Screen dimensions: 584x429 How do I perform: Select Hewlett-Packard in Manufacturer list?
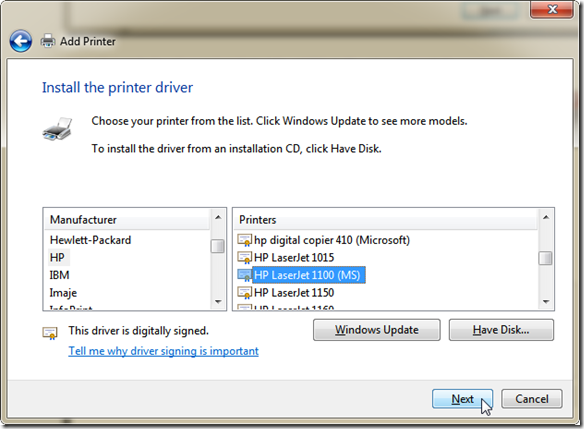pyautogui.click(x=91, y=240)
